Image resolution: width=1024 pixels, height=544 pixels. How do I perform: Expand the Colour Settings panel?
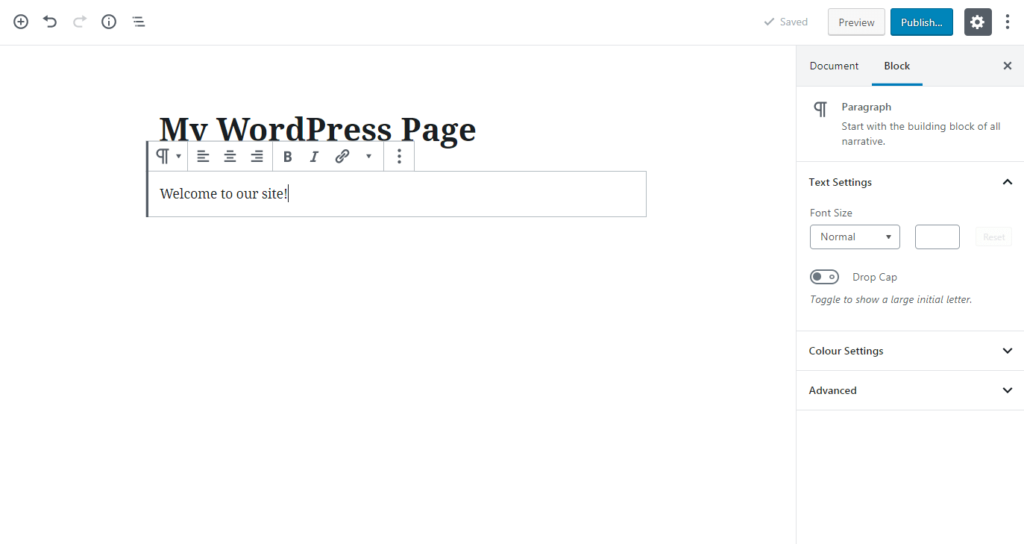910,351
